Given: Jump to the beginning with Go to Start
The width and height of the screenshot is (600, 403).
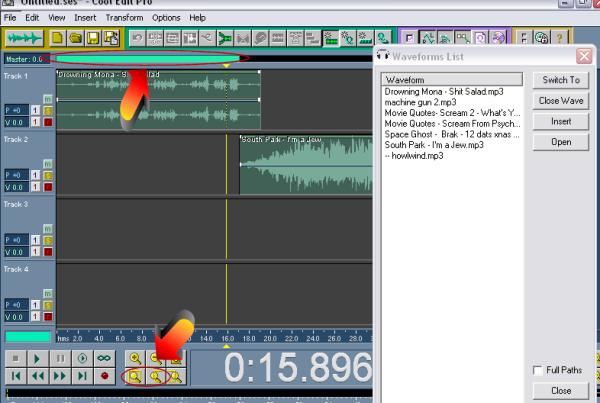Looking at the screenshot, I should [x=16, y=376].
